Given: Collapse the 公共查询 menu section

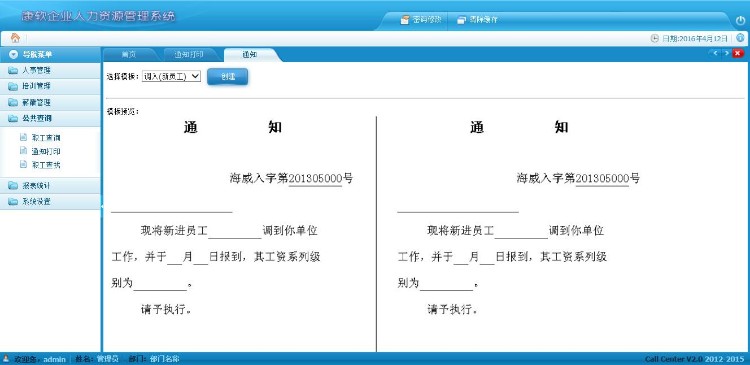Looking at the screenshot, I should pos(50,118).
